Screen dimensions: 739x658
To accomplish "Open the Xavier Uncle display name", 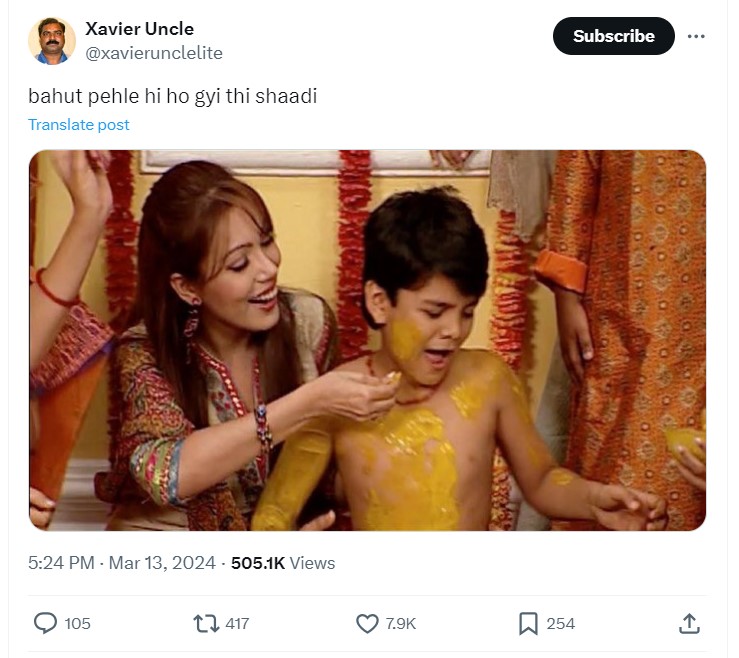I will click(140, 29).
